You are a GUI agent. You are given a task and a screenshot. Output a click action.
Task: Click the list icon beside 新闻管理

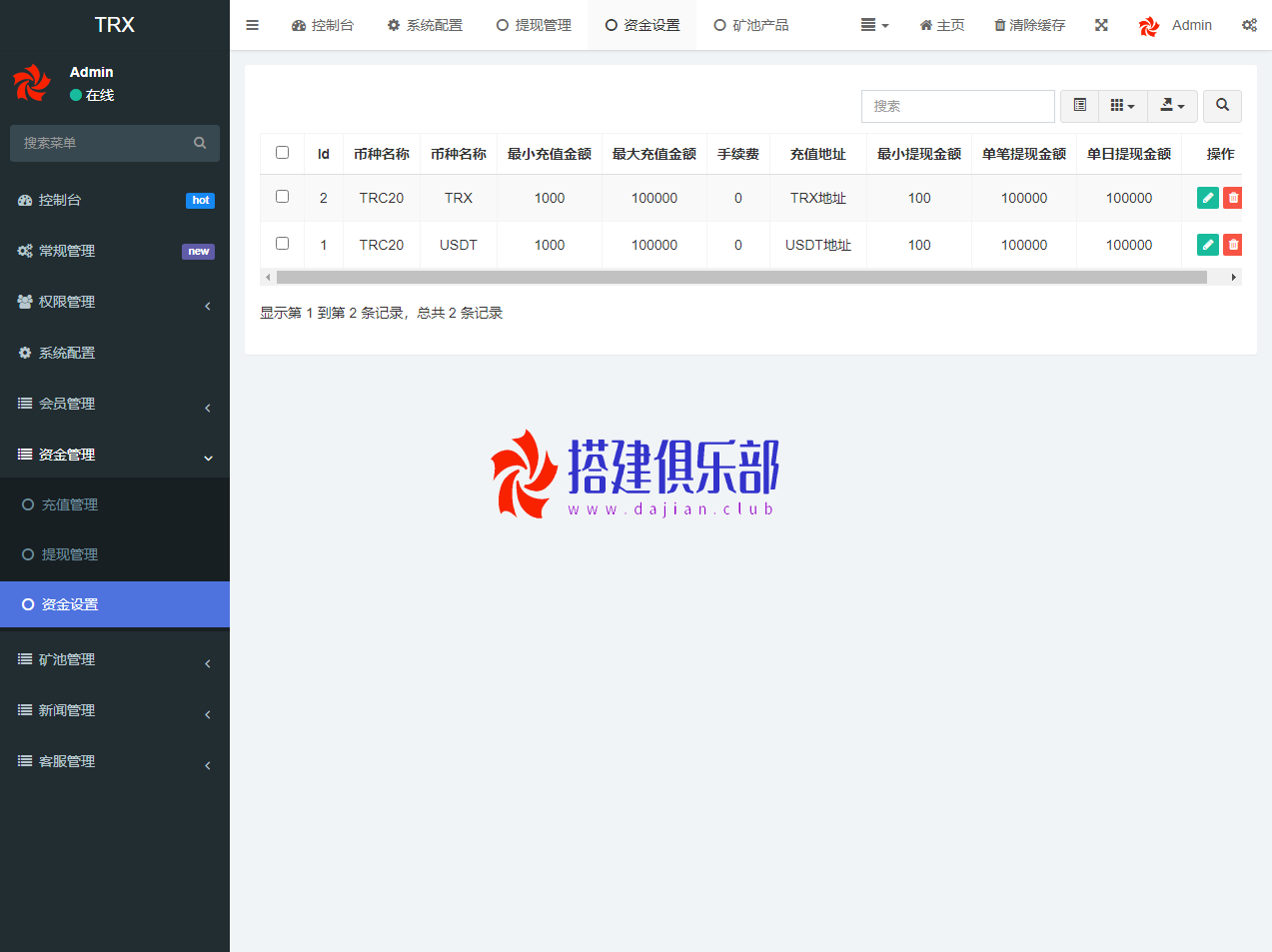click(25, 710)
